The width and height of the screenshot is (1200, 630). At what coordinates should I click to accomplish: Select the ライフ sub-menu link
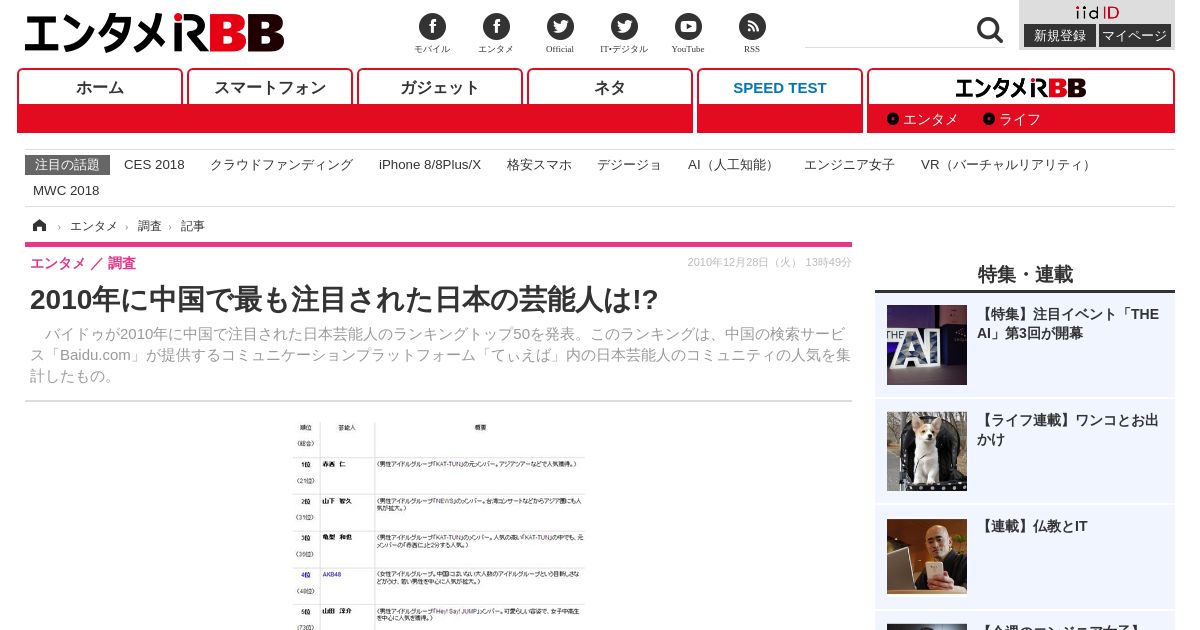pos(1012,119)
